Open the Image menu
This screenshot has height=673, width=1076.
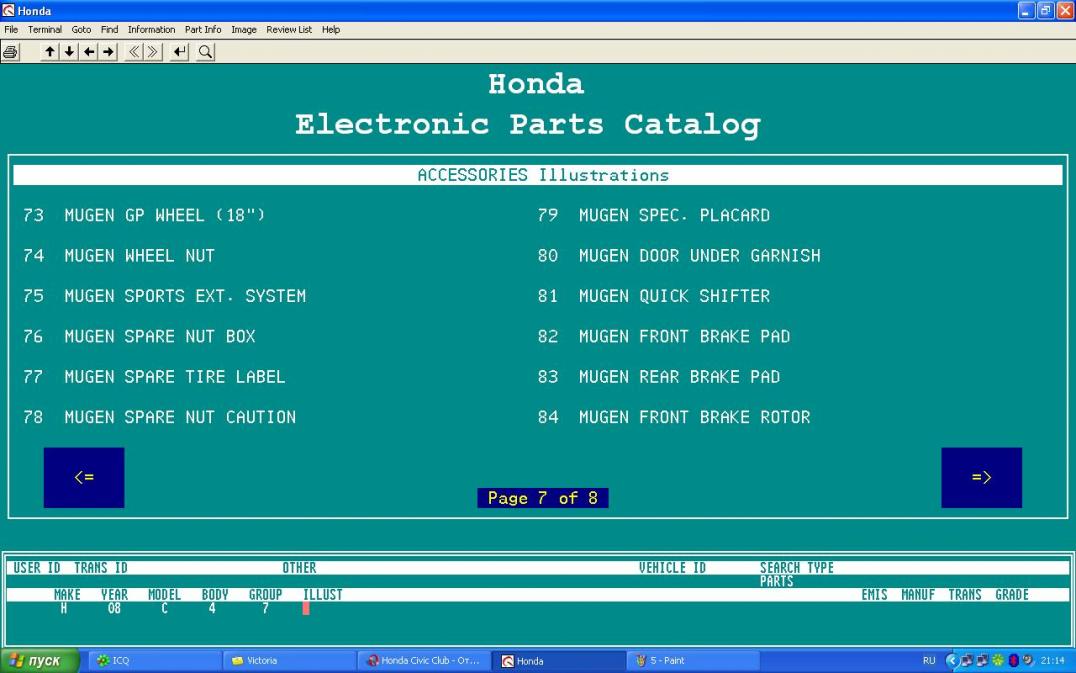pos(244,29)
